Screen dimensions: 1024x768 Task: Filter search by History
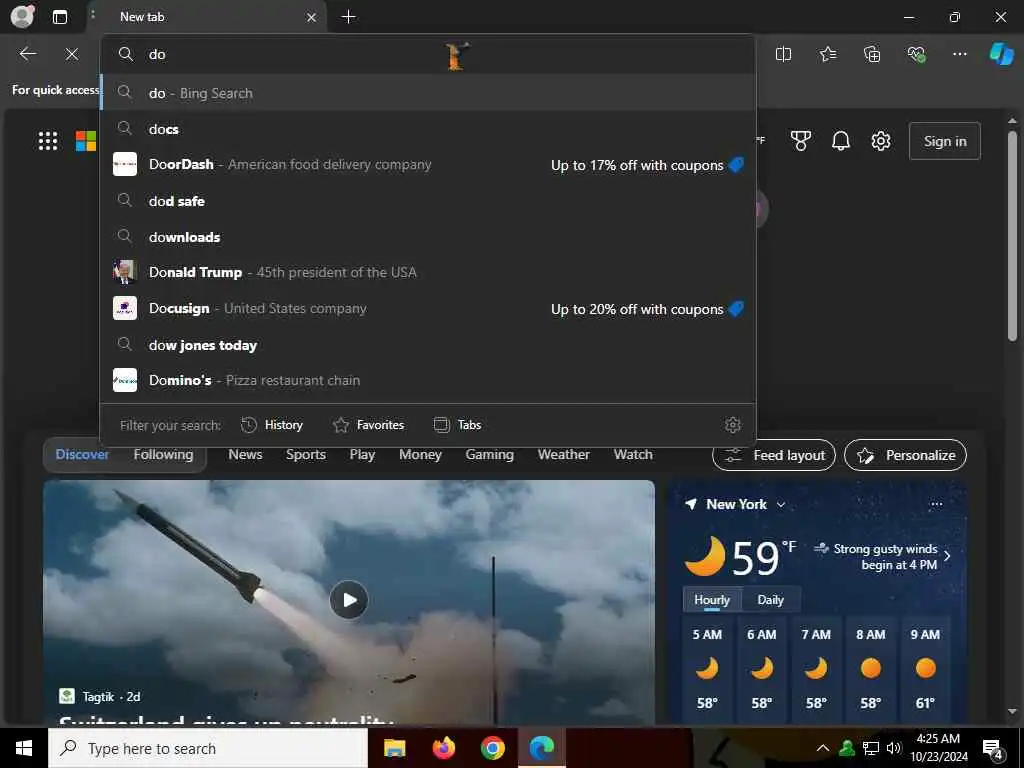click(x=272, y=425)
